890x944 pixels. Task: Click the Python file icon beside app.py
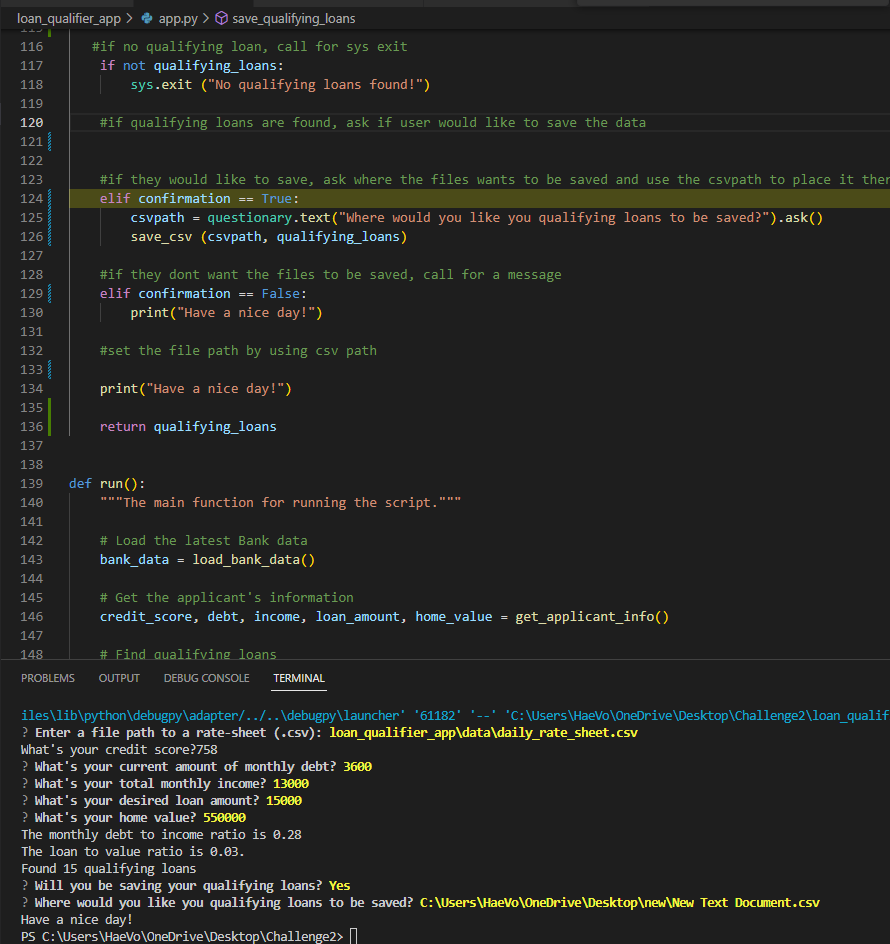(x=146, y=19)
